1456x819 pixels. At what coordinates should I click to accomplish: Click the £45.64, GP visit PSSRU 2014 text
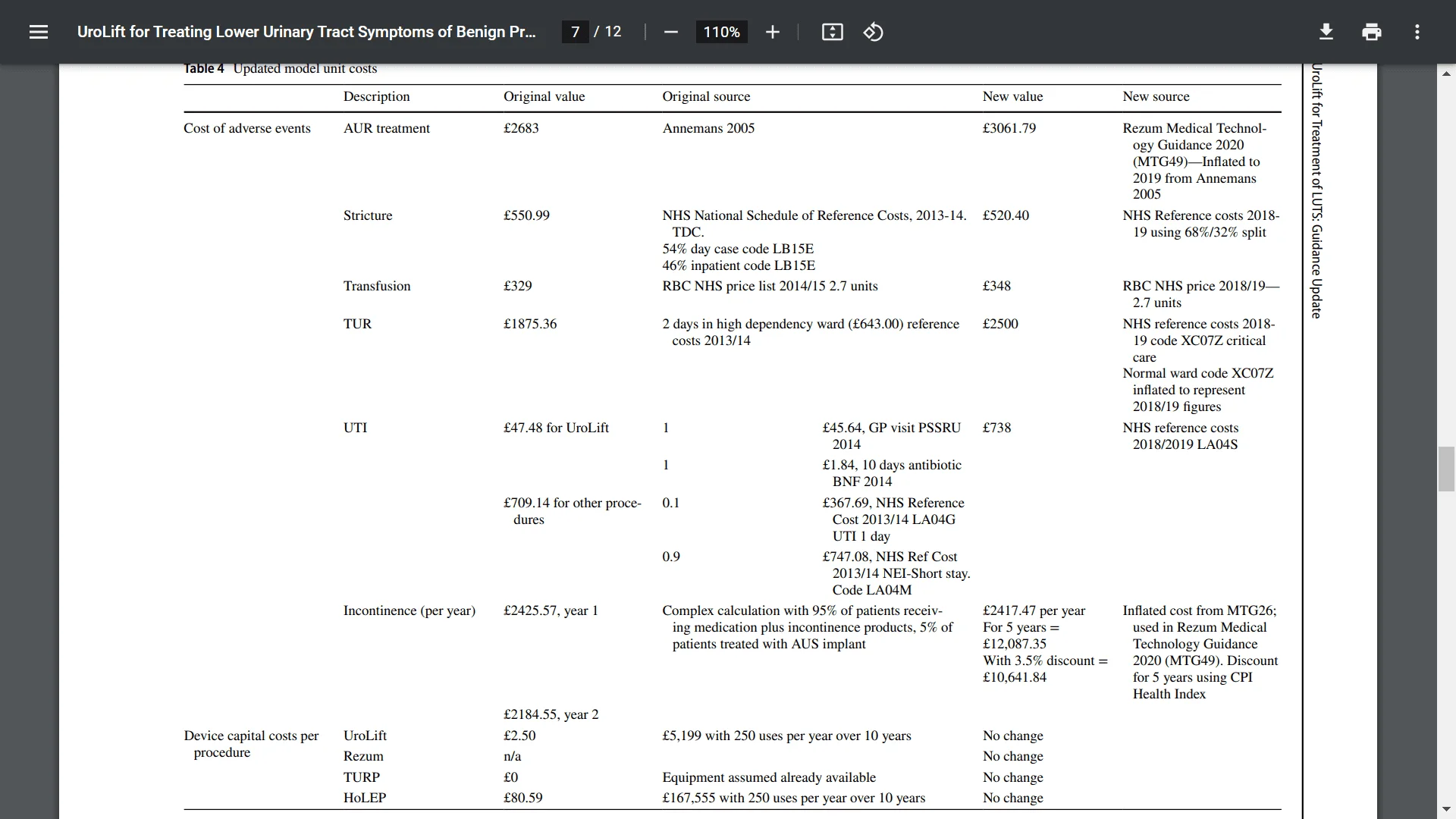click(x=892, y=436)
